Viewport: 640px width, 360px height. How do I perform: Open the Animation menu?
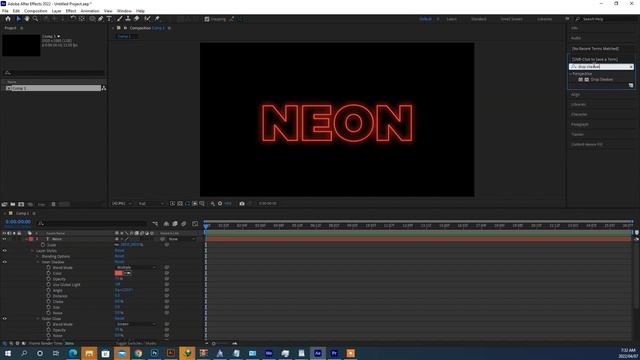(90, 11)
